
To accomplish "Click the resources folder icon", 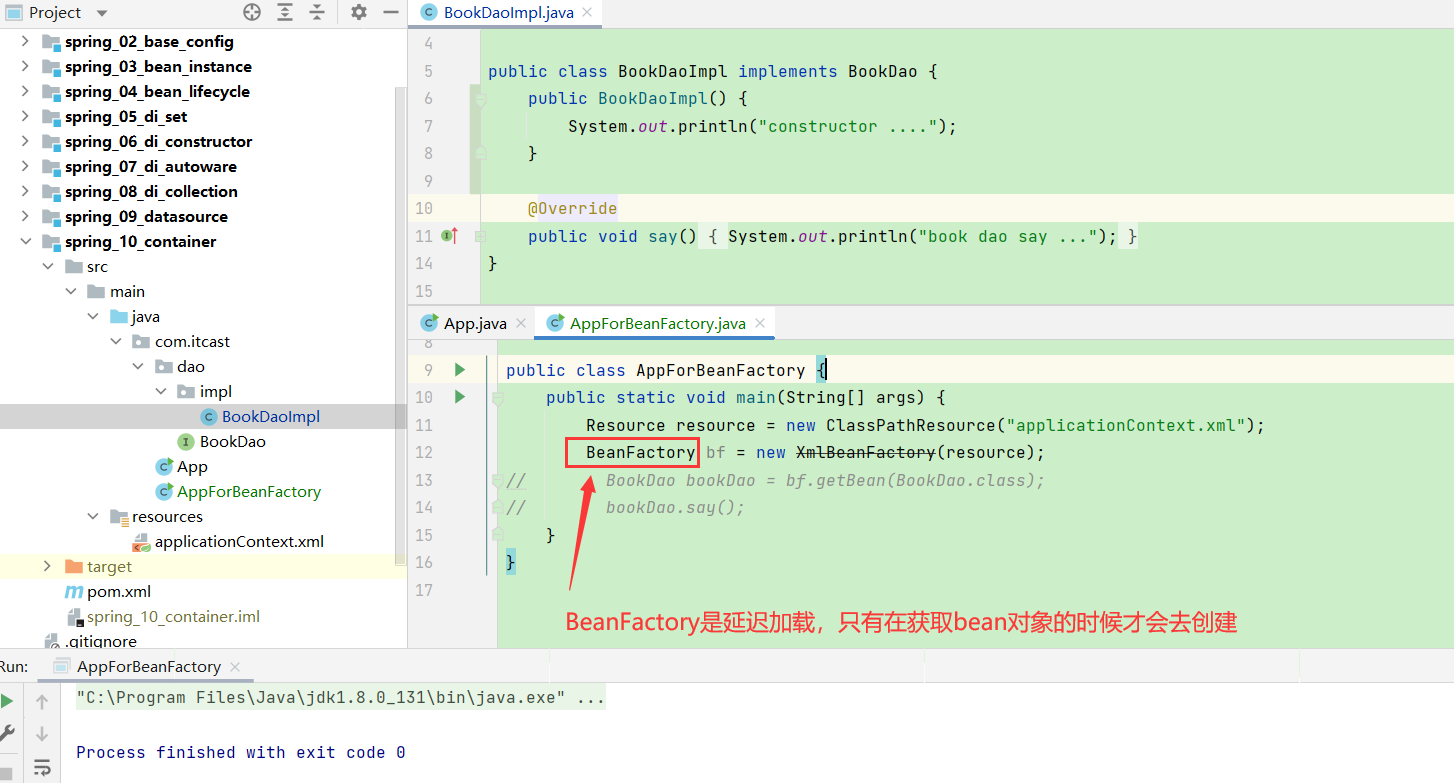I will [x=119, y=516].
